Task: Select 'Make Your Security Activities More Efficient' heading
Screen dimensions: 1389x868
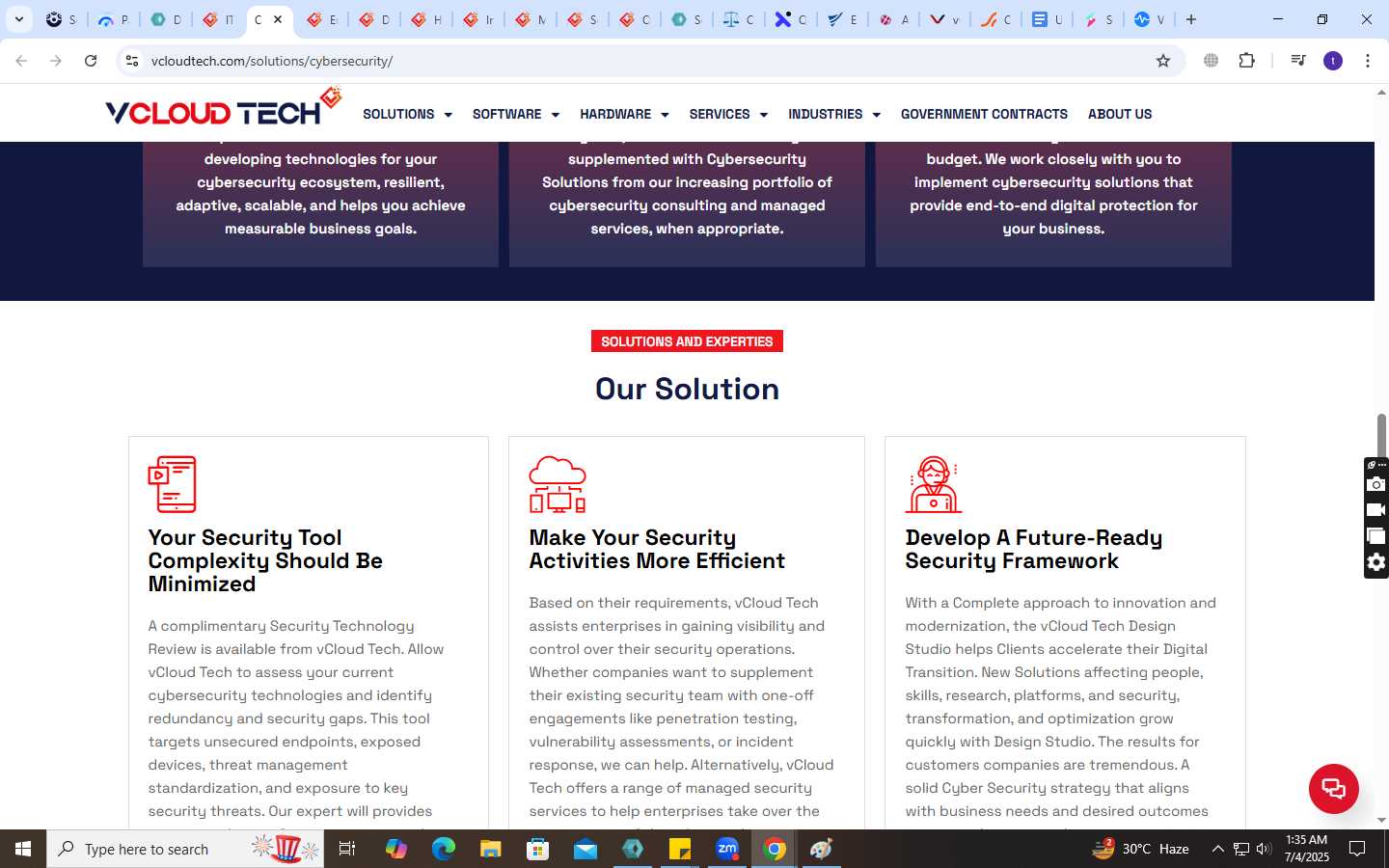Action: pyautogui.click(x=657, y=549)
